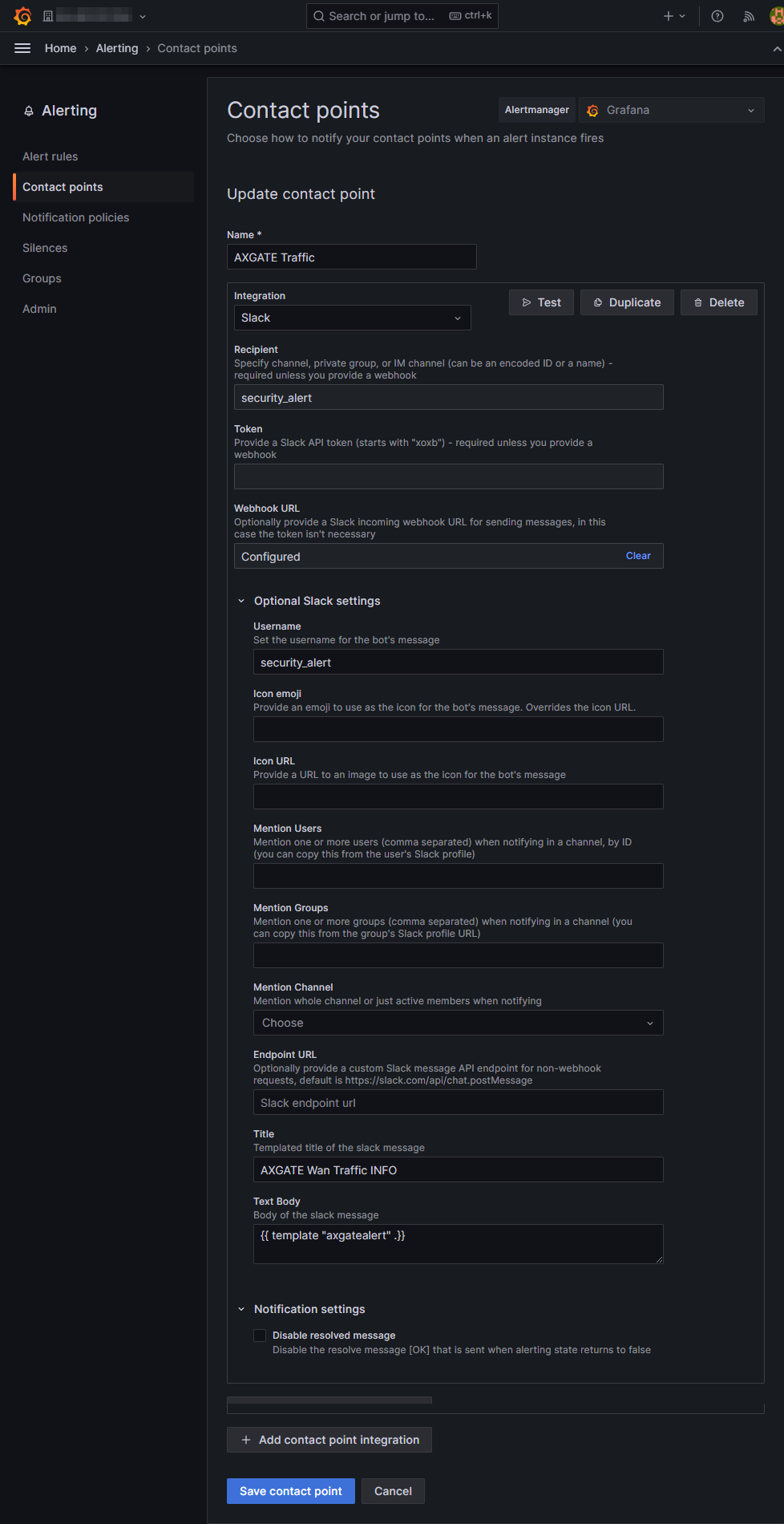
Task: Open the user profile avatar
Action: pos(776,16)
